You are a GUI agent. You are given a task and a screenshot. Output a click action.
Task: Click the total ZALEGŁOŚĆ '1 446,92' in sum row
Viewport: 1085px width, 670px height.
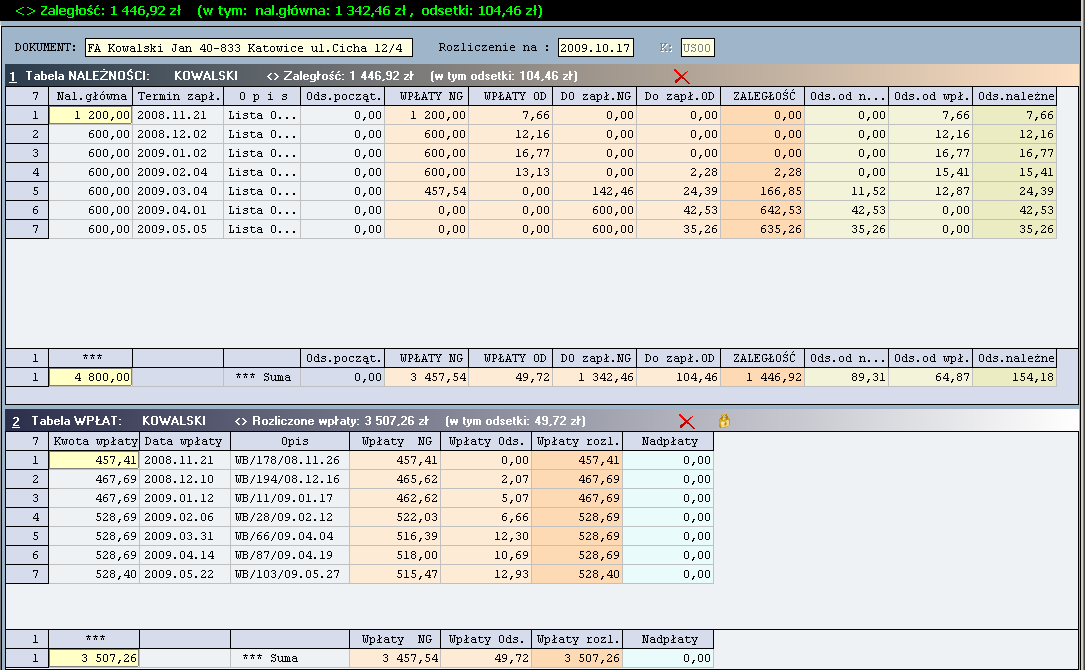(763, 377)
